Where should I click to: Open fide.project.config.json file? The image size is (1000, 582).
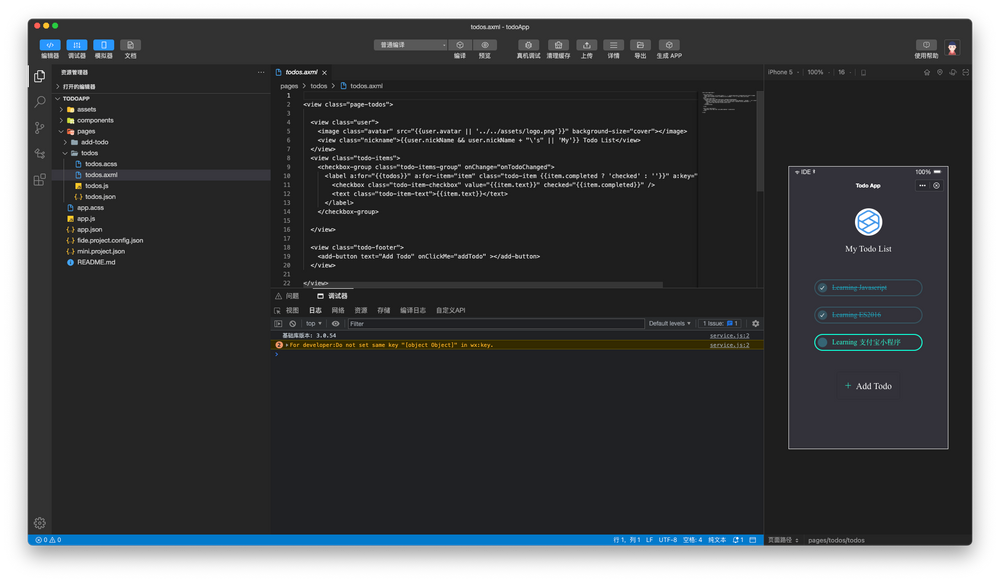(x=161, y=240)
